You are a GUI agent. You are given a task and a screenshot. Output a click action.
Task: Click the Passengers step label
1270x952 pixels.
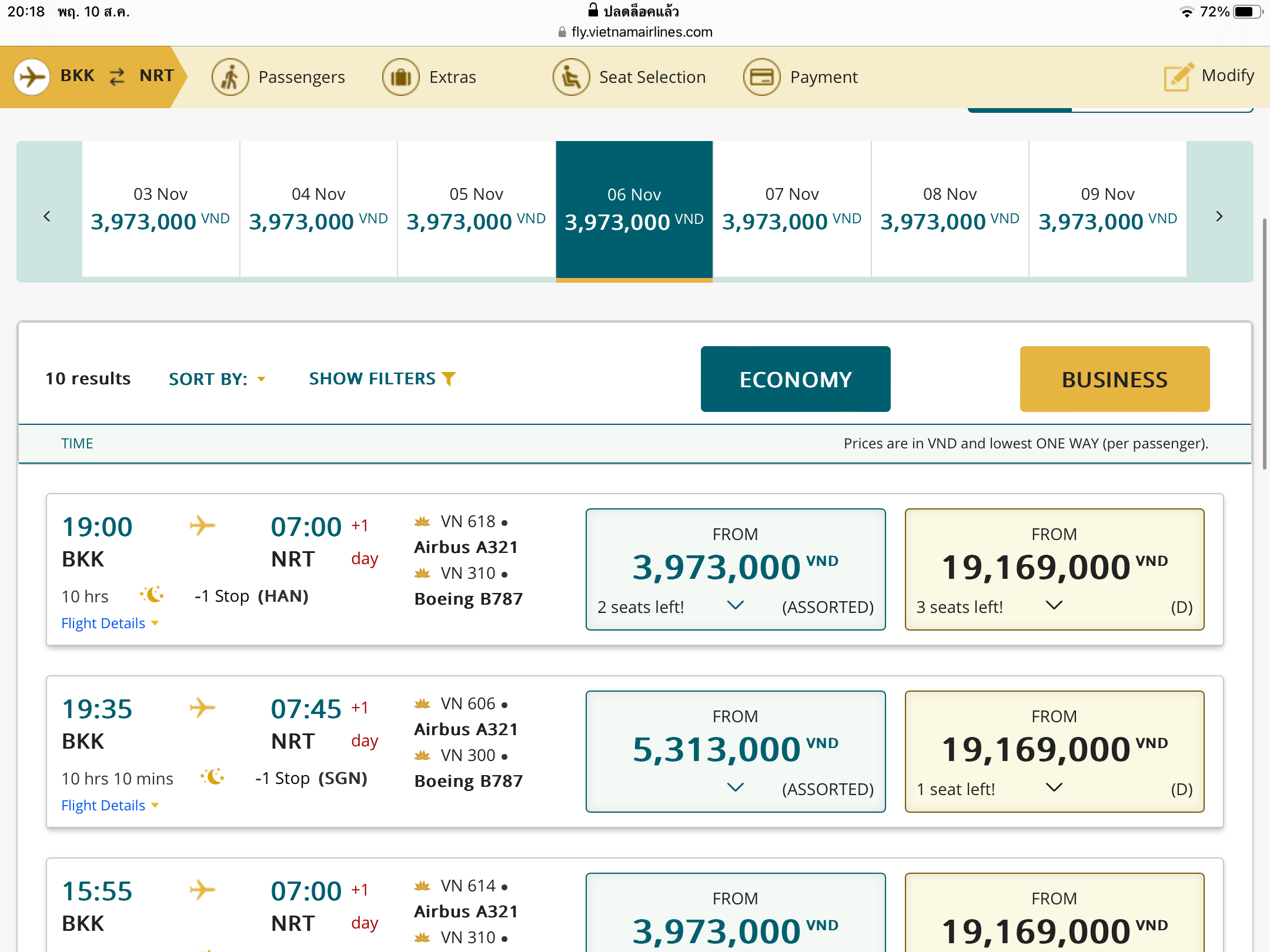(302, 77)
